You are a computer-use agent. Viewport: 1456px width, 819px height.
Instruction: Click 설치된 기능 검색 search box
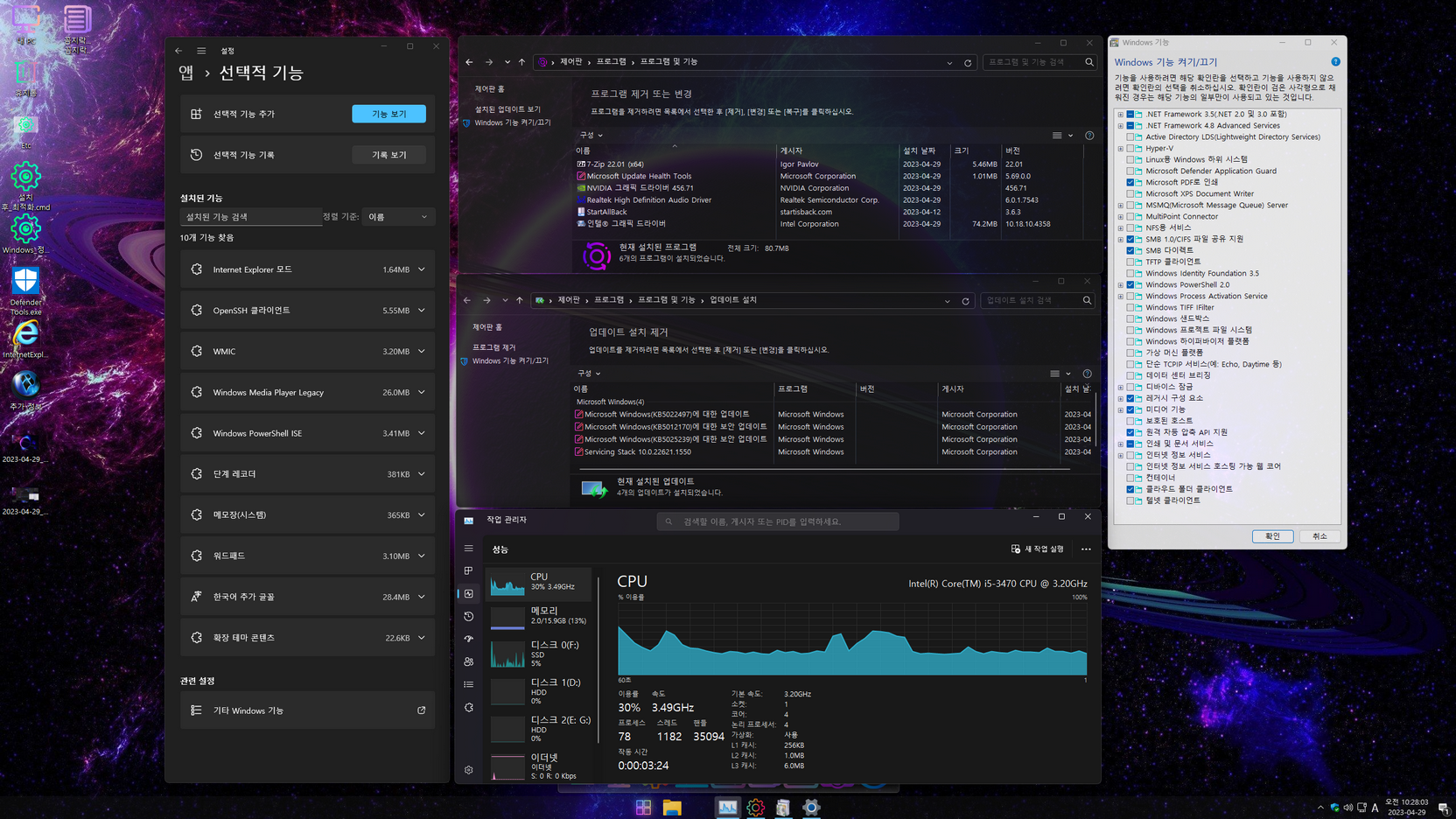[x=250, y=217]
